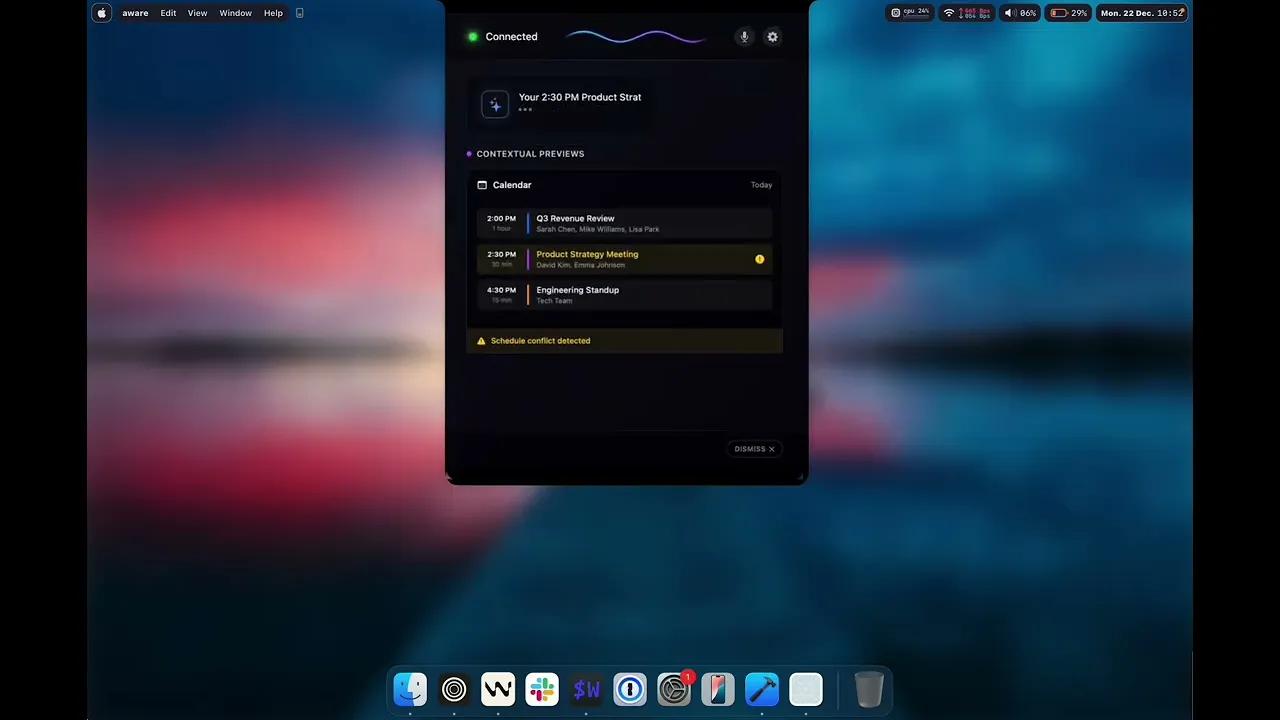
Task: Click the 4:30 PM time label
Action: [x=501, y=290]
